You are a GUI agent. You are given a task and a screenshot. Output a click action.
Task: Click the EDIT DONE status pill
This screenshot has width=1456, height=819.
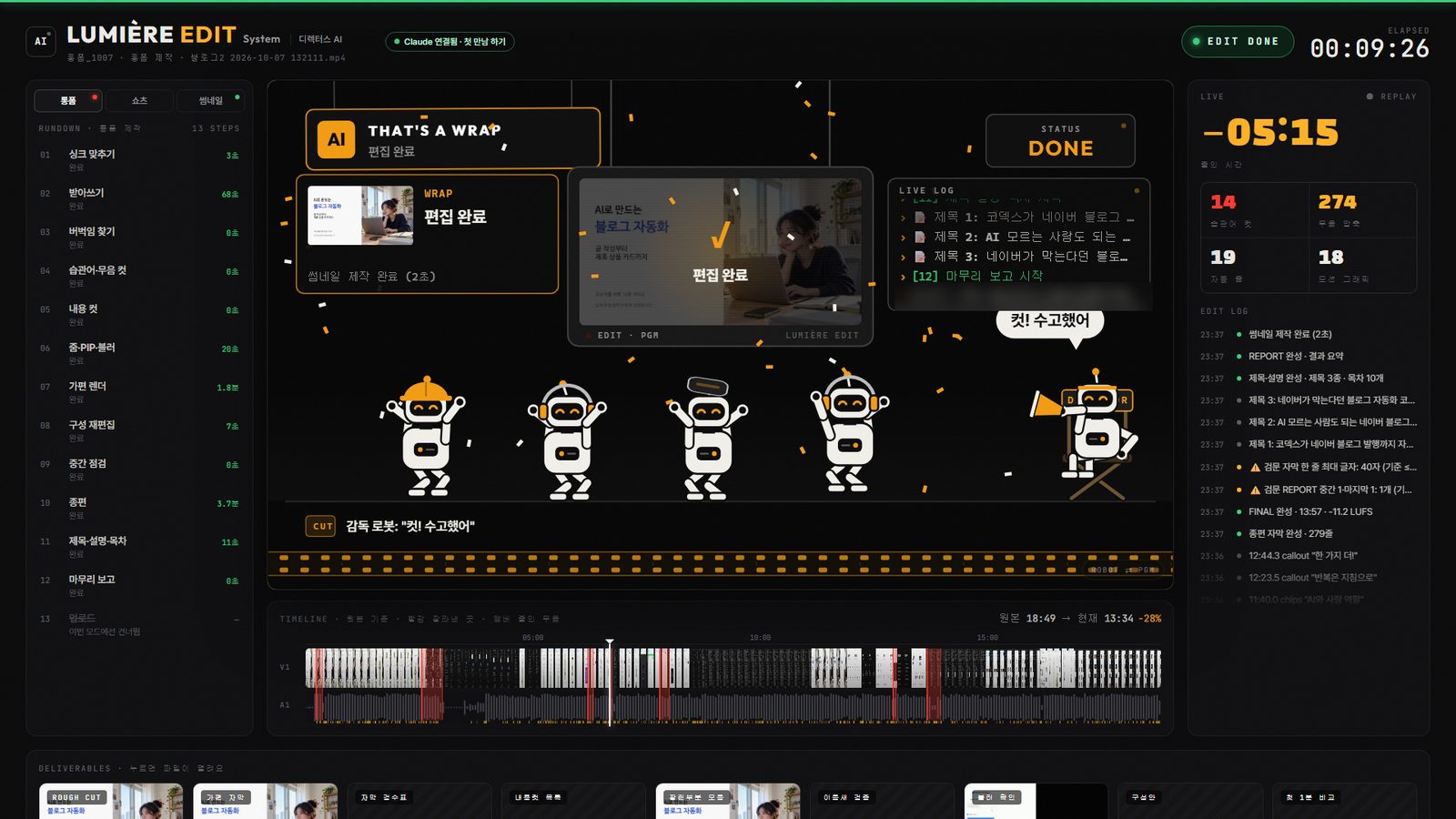click(1237, 42)
